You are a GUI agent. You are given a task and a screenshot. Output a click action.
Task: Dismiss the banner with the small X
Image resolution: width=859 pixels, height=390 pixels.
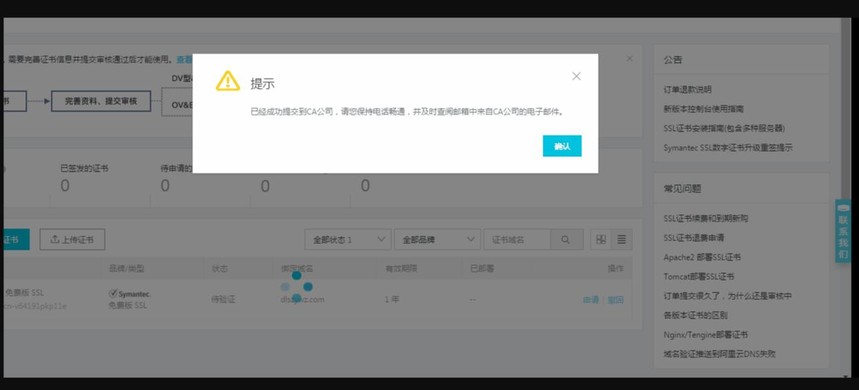[629, 58]
